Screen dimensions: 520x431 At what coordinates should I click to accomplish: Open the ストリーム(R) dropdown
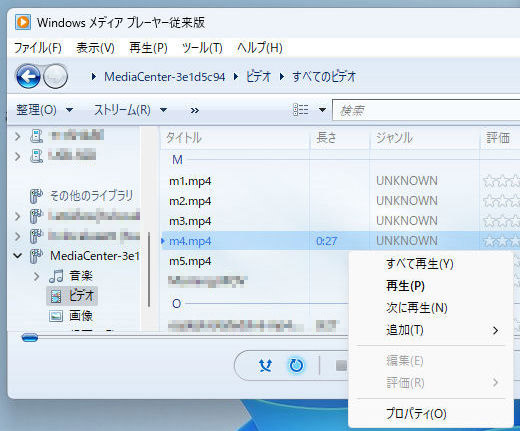130,110
